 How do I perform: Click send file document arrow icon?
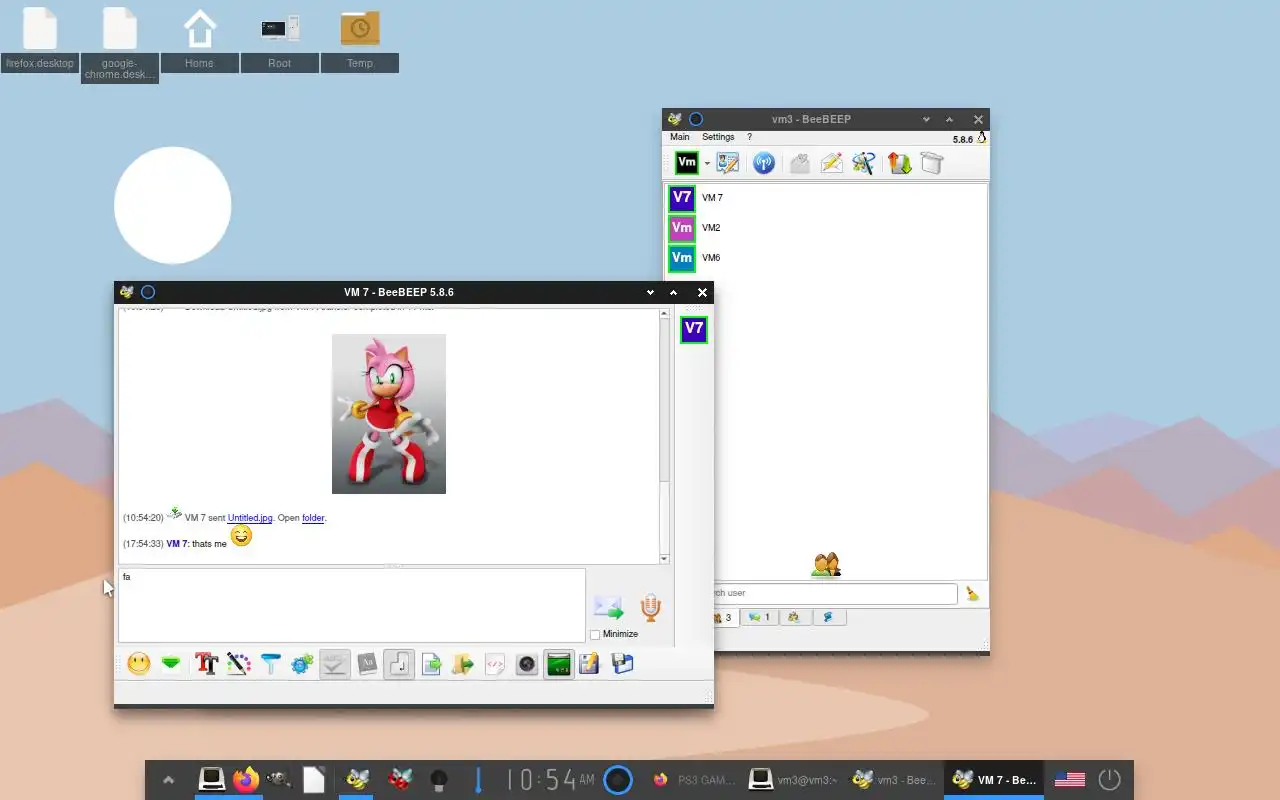click(431, 664)
